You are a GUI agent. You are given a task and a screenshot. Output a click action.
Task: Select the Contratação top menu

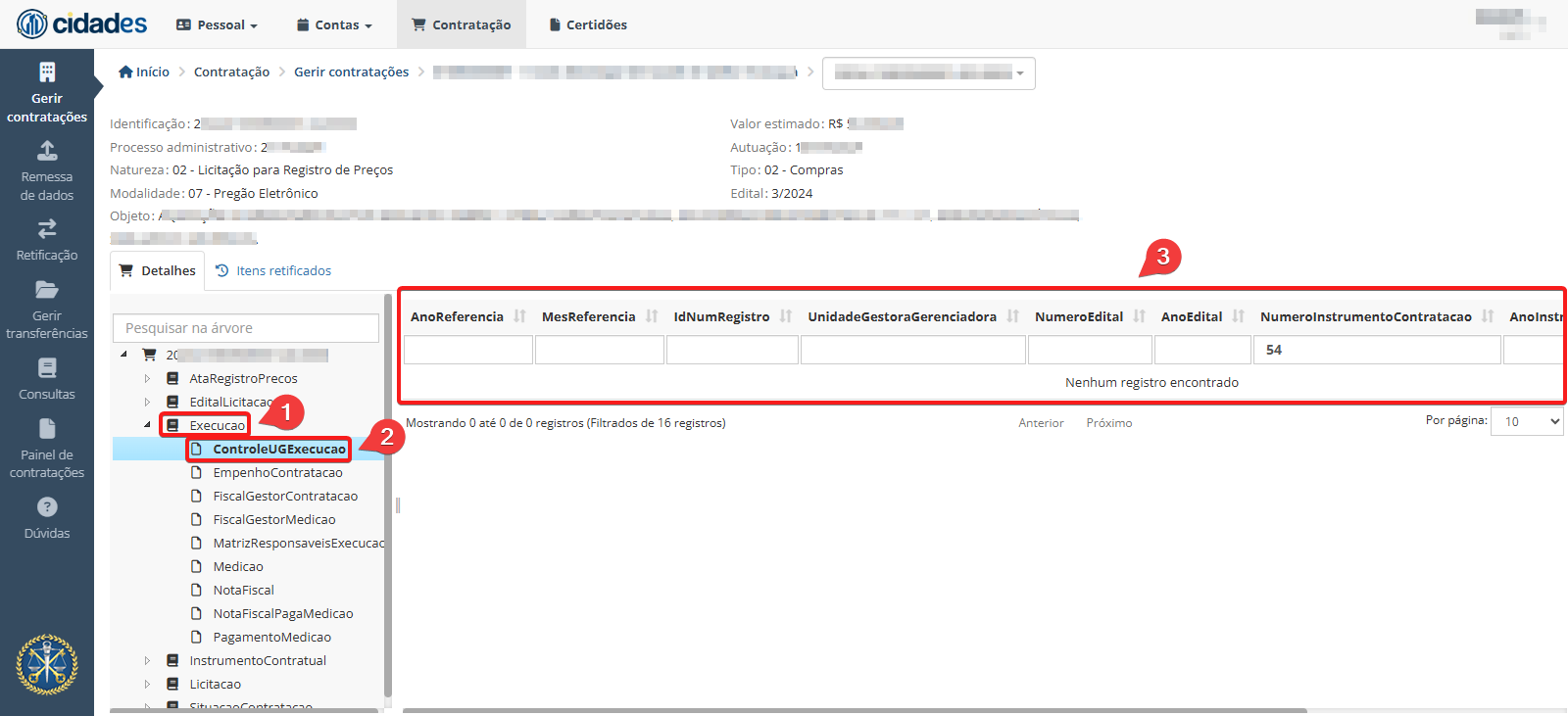(462, 24)
